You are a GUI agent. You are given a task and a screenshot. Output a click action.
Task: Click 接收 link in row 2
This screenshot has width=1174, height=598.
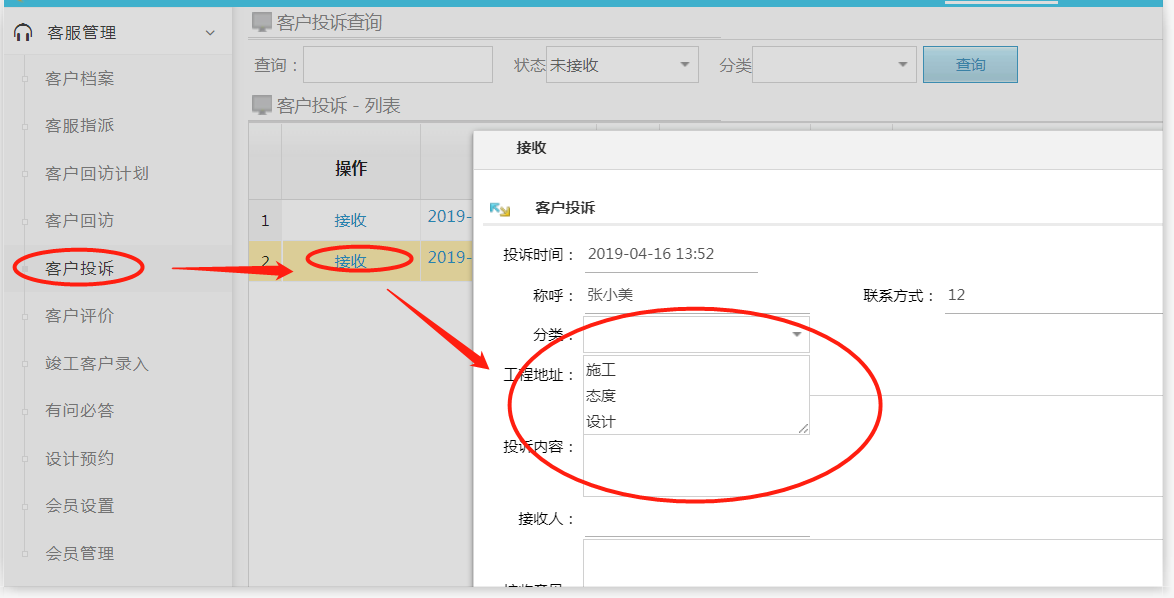point(350,261)
